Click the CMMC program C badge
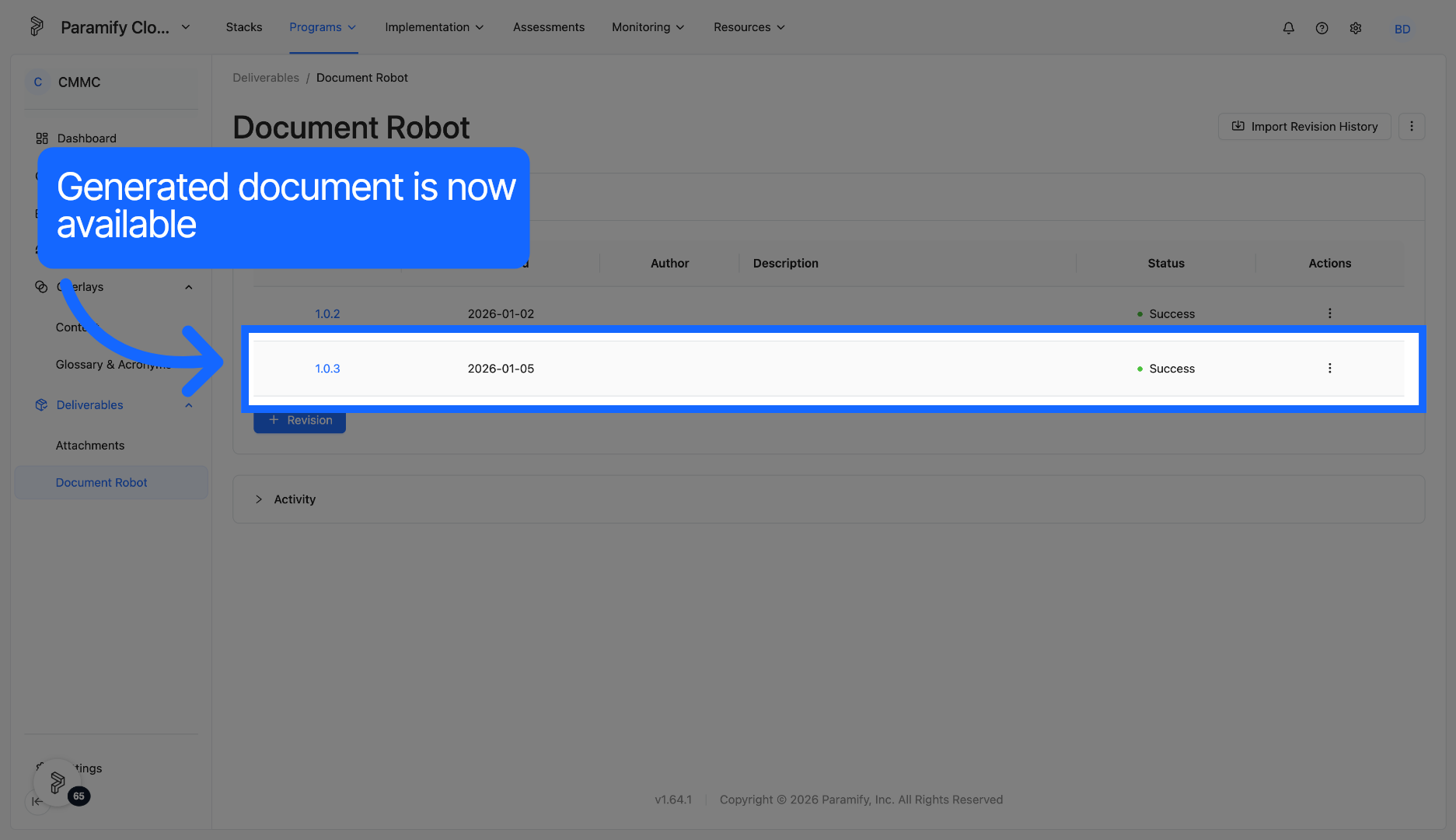 tap(37, 82)
